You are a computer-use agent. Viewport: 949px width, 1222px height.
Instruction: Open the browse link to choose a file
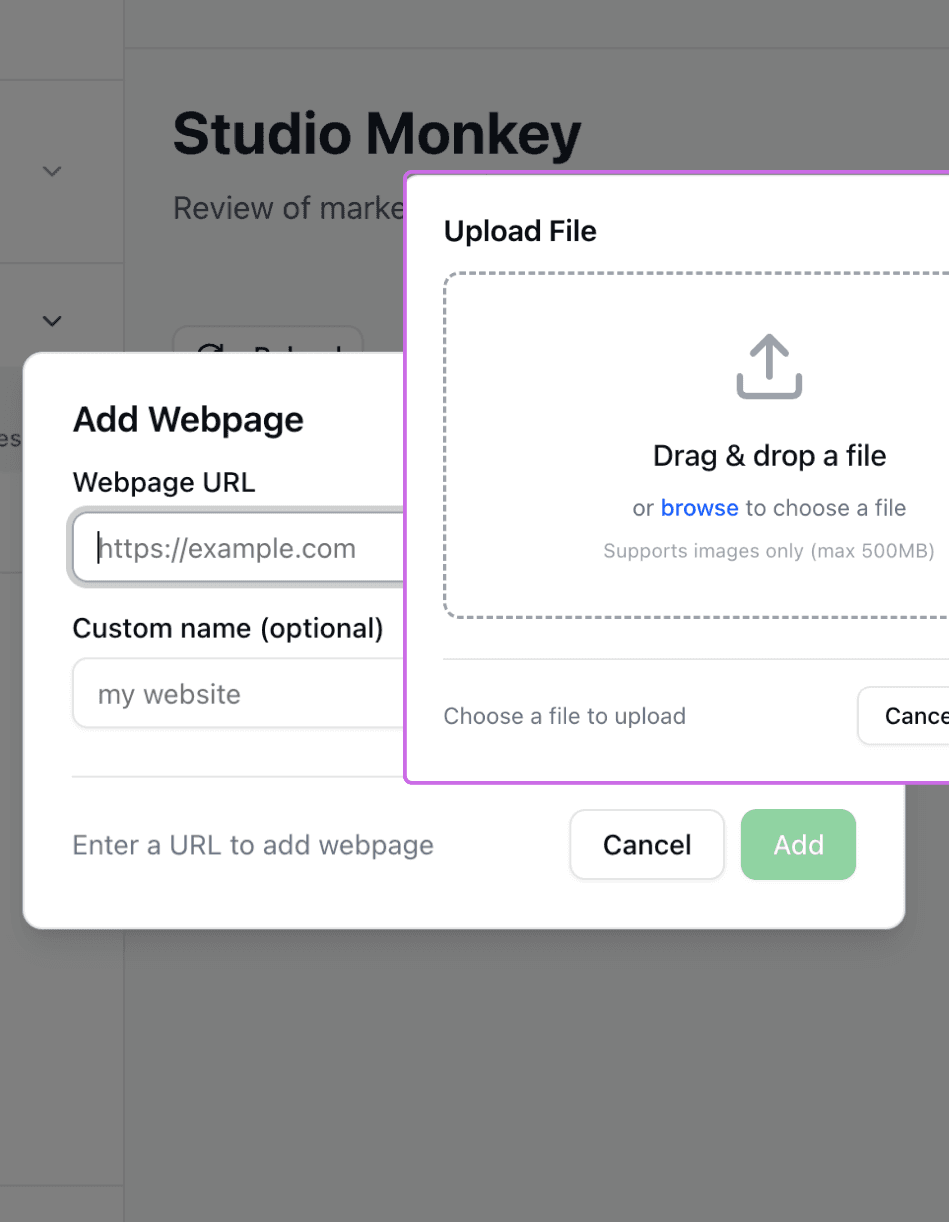pos(699,508)
